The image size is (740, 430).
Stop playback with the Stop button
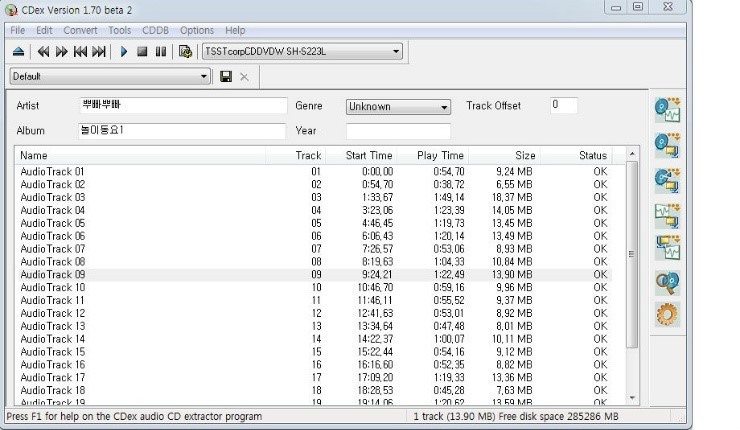click(142, 51)
